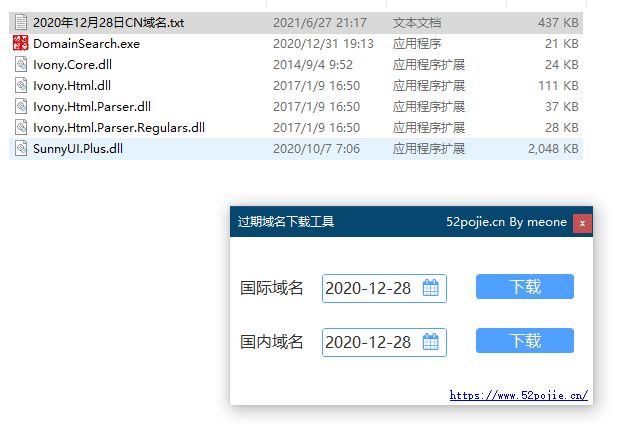Click the 111 KB size cell
Image resolution: width=640 pixels, height=424 pixels.
(x=558, y=86)
